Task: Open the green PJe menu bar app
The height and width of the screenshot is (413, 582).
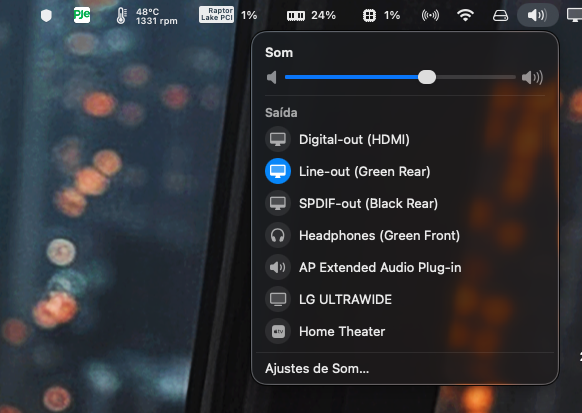Action: tap(82, 15)
